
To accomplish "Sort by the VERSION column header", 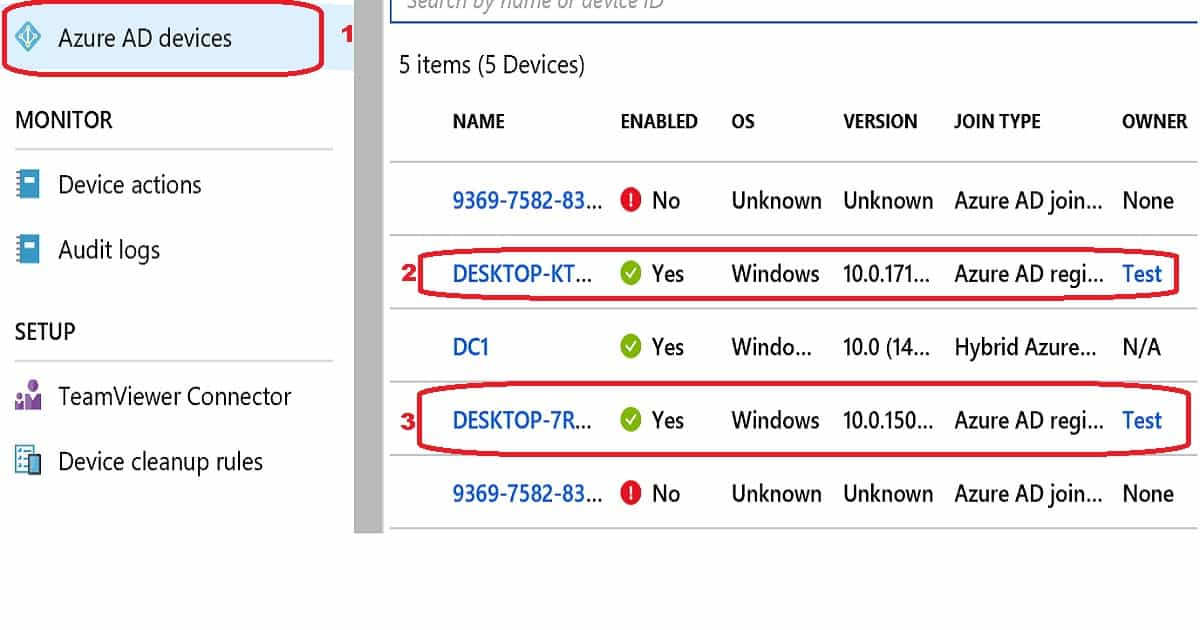I will coord(880,121).
